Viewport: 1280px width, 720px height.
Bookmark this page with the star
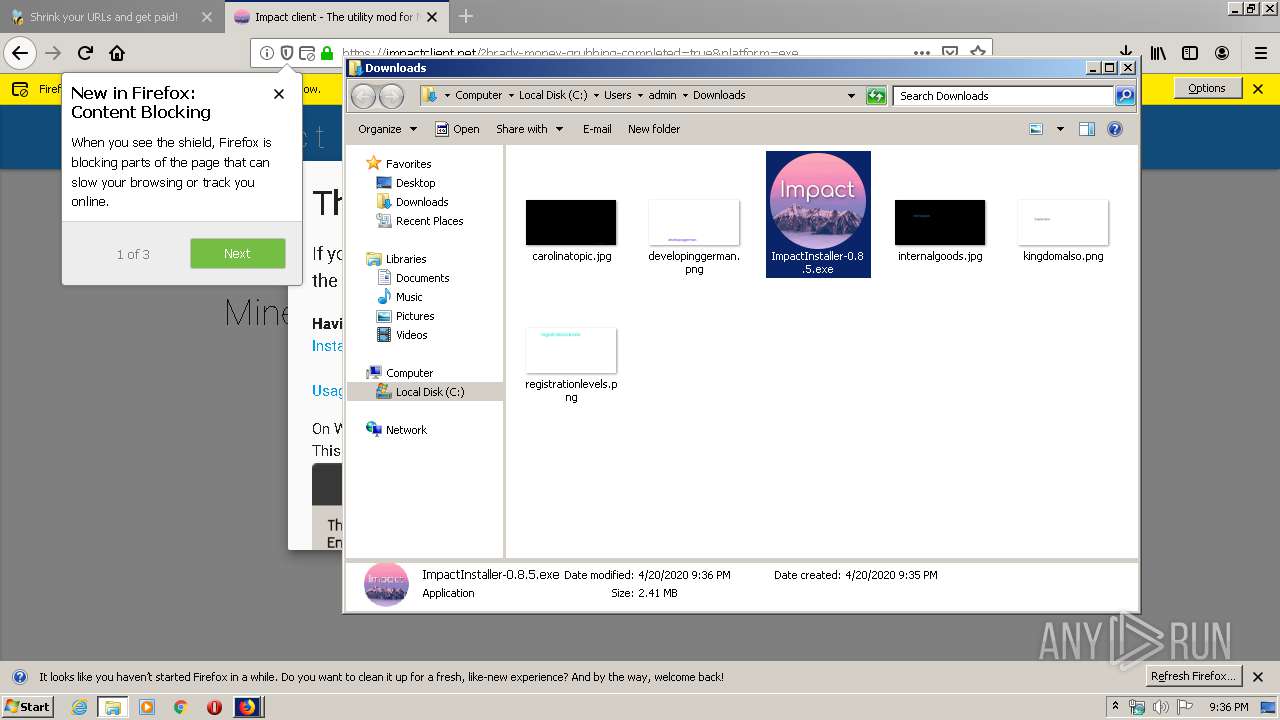(x=978, y=52)
